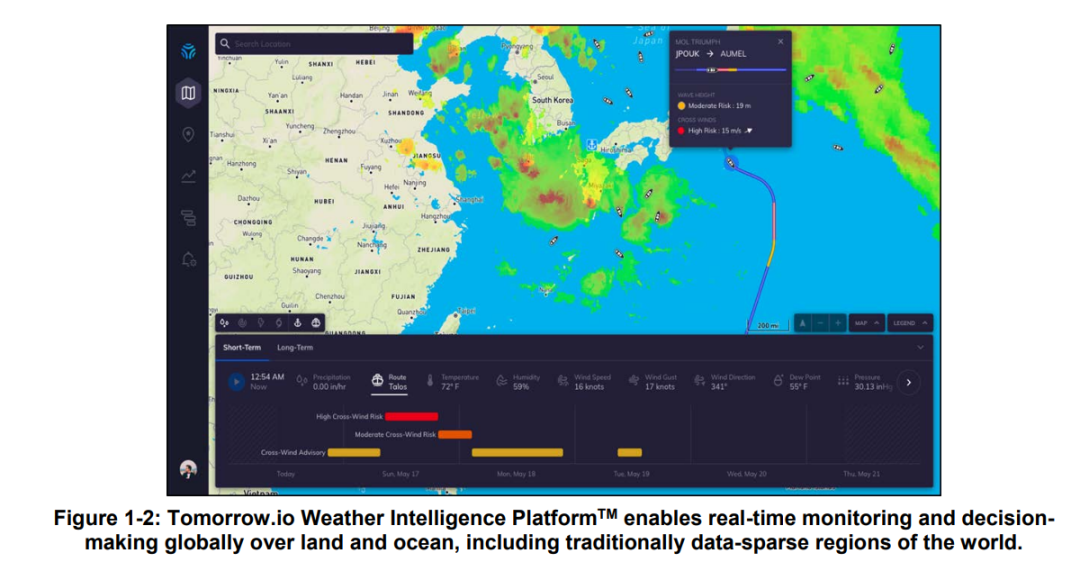The image size is (1080, 562).
Task: Select the Precipitation 0.00 in/hr parameter
Action: 324,382
